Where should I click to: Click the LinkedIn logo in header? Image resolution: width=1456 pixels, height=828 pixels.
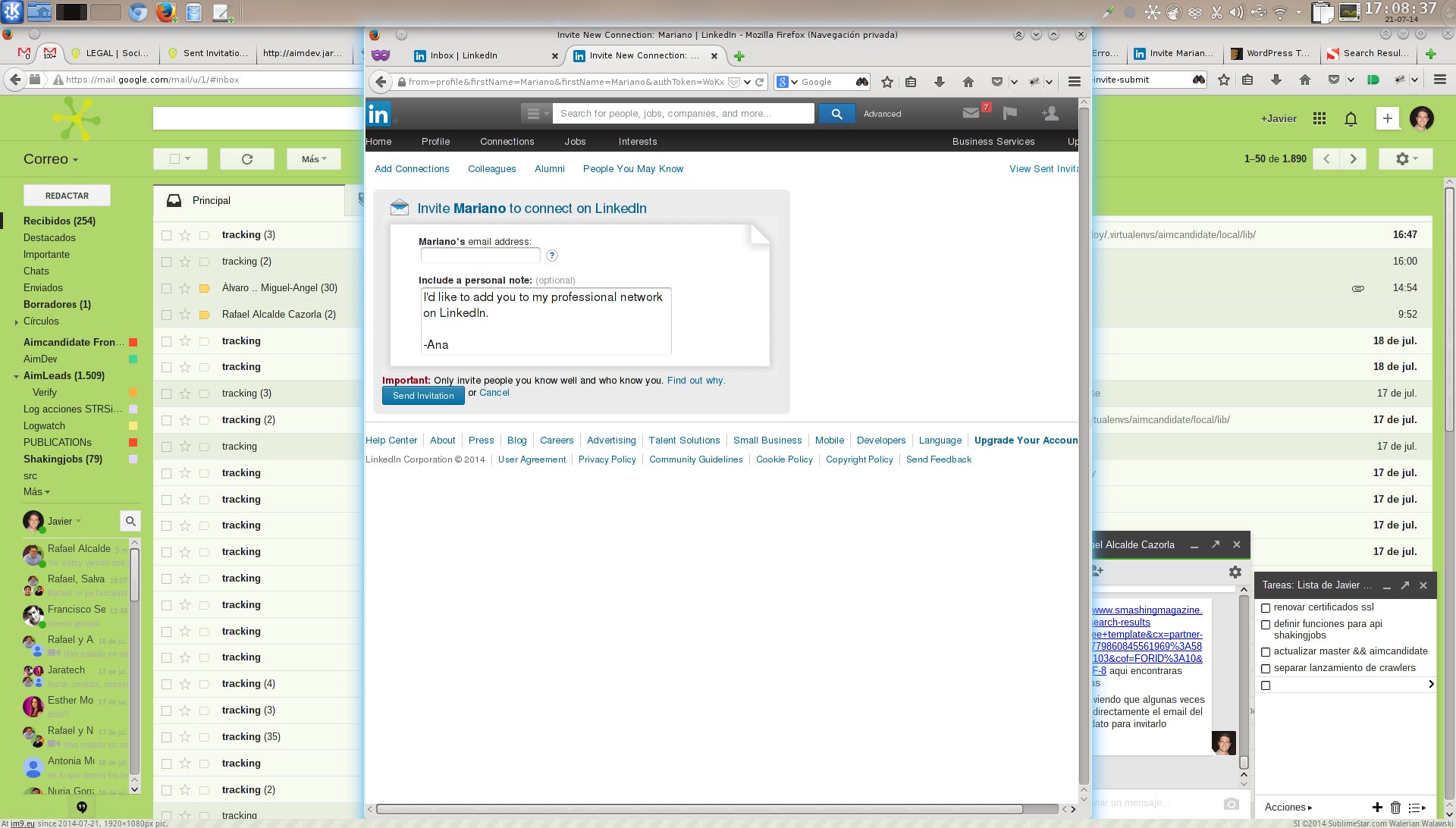[378, 114]
